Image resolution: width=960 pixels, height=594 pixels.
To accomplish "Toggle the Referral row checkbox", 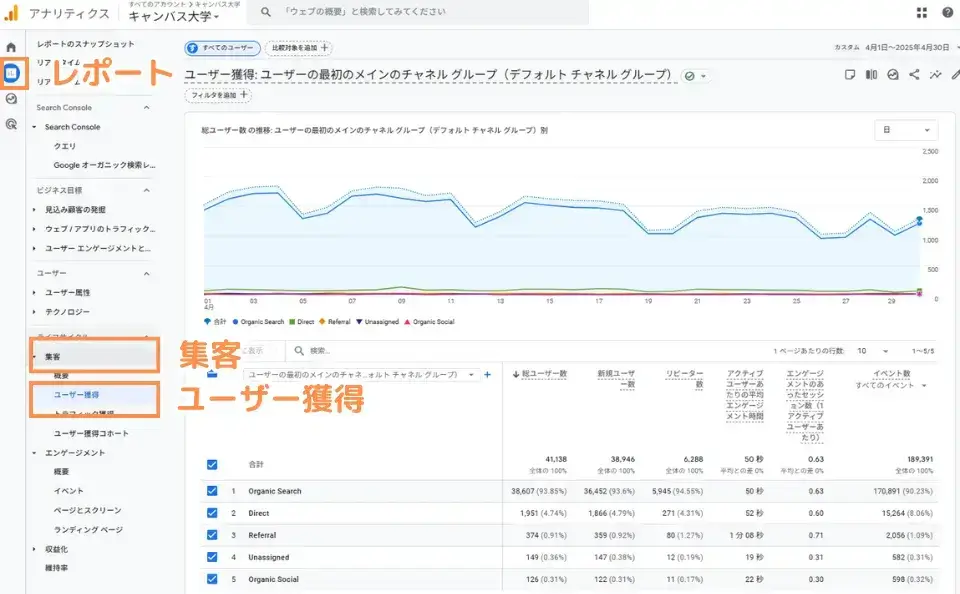I will tap(211, 535).
